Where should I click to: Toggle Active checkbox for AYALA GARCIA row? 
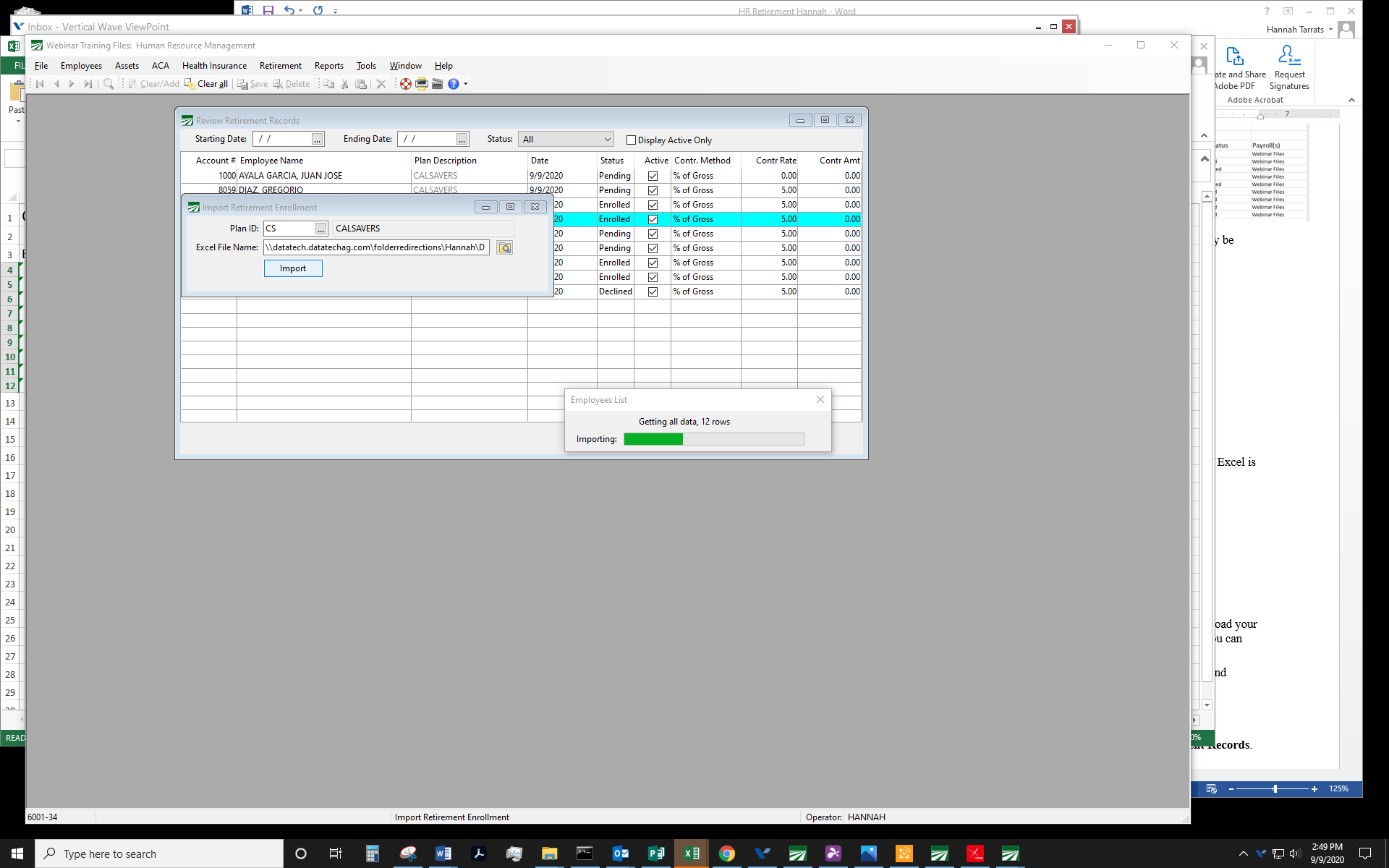[653, 176]
